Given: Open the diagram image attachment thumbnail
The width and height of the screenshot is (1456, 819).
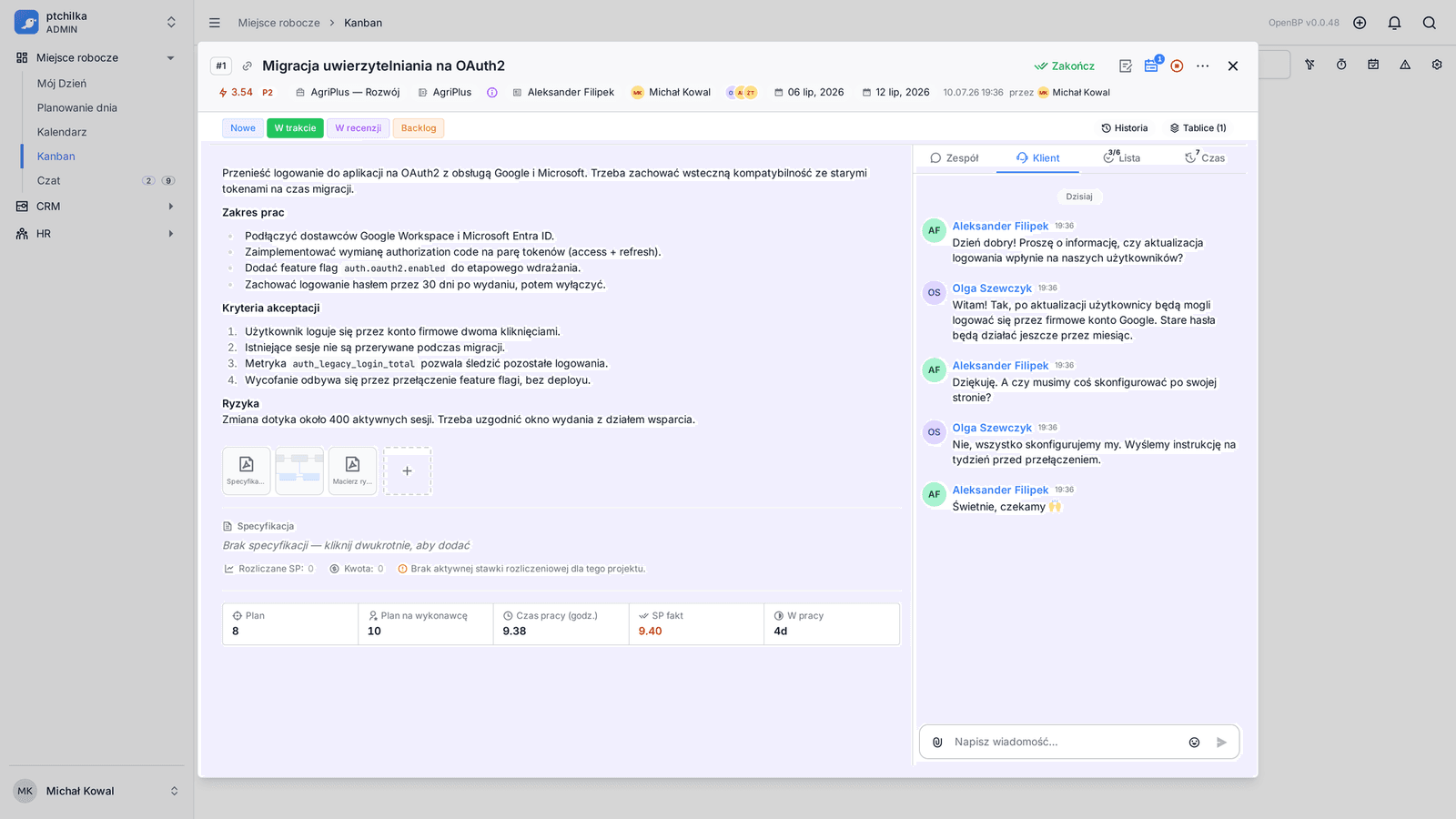Looking at the screenshot, I should click(299, 470).
